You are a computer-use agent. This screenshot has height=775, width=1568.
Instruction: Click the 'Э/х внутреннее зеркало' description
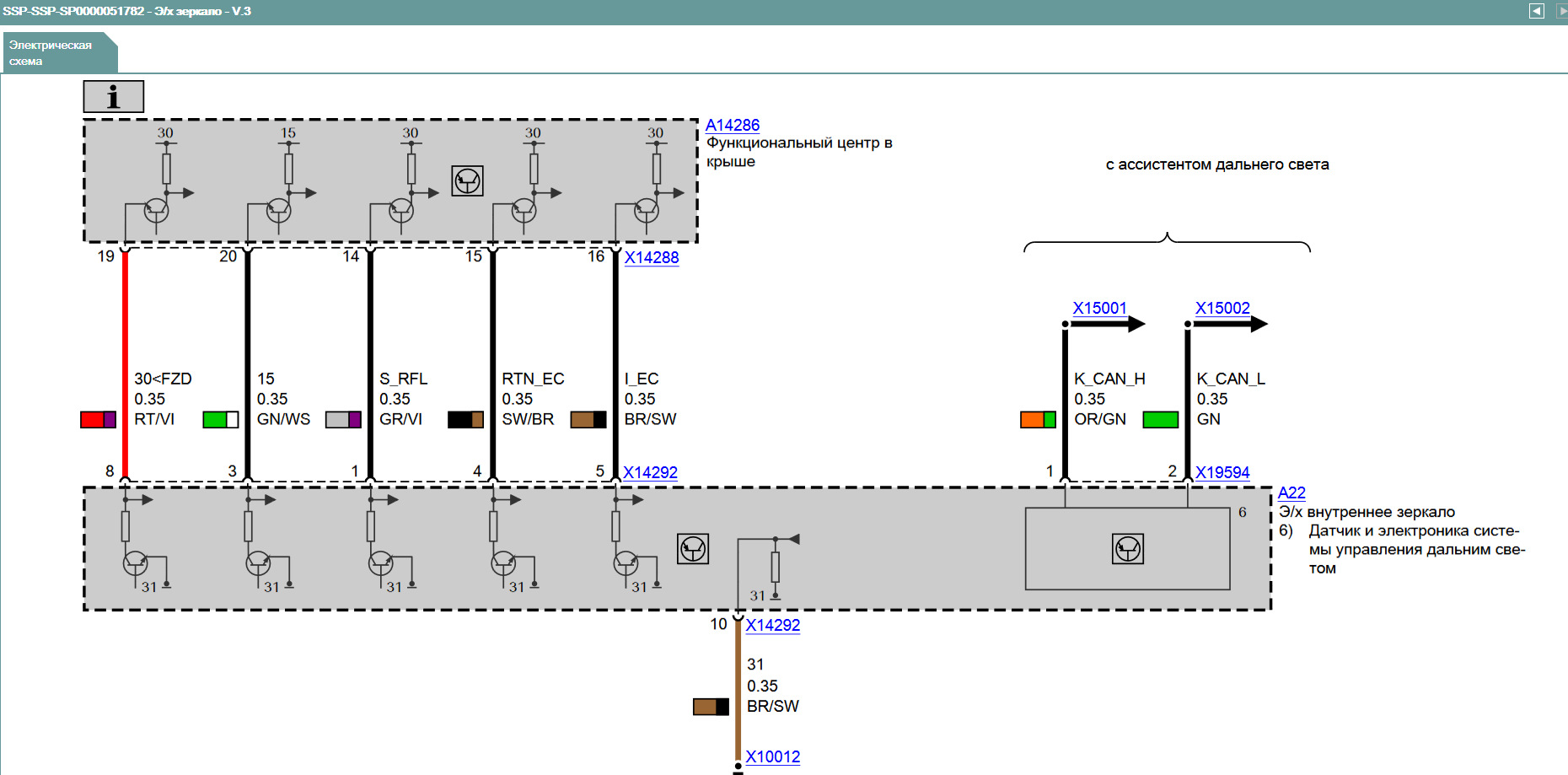pos(1367,512)
